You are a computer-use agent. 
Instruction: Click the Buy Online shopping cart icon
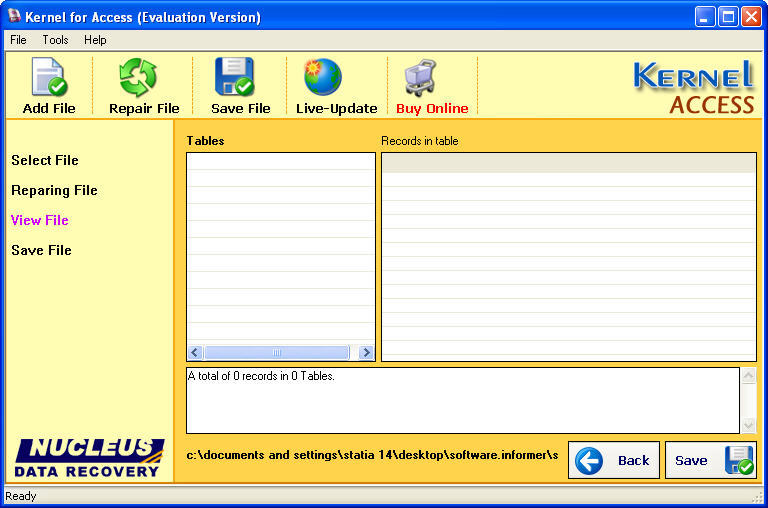(x=420, y=77)
